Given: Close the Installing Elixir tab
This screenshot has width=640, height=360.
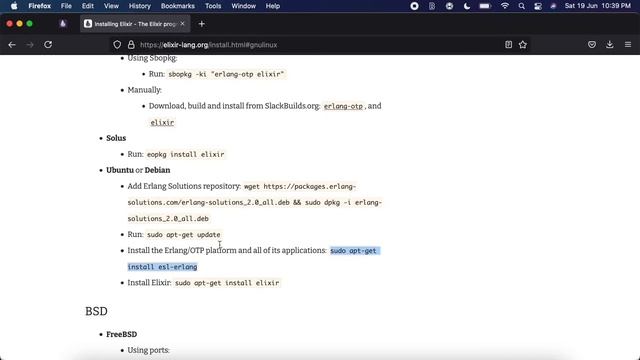Looking at the screenshot, I should coord(182,24).
